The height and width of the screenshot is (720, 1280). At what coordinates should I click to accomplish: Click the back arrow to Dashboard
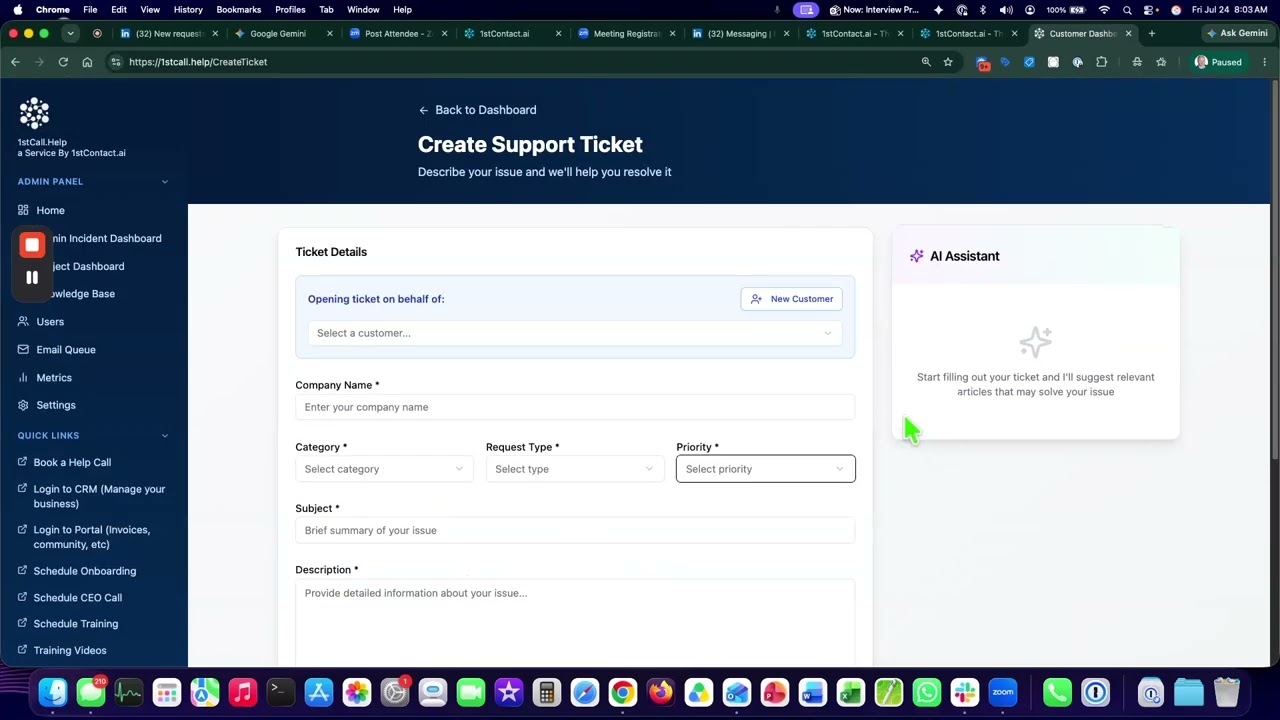click(x=423, y=110)
